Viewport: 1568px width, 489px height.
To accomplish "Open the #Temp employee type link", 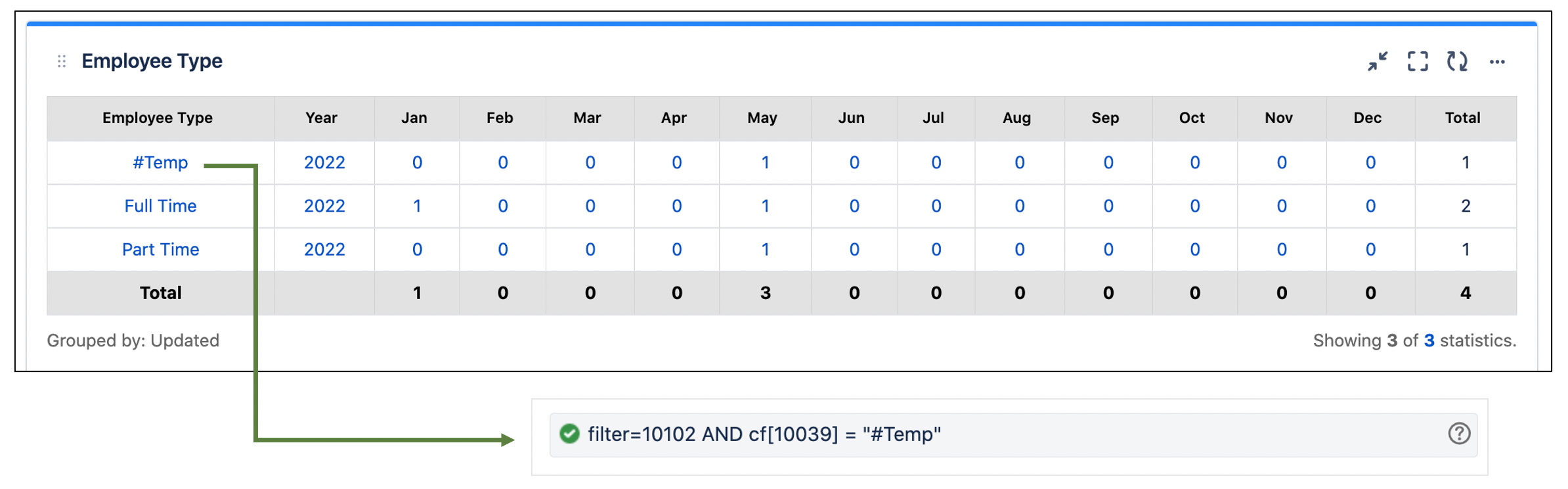I will point(160,162).
